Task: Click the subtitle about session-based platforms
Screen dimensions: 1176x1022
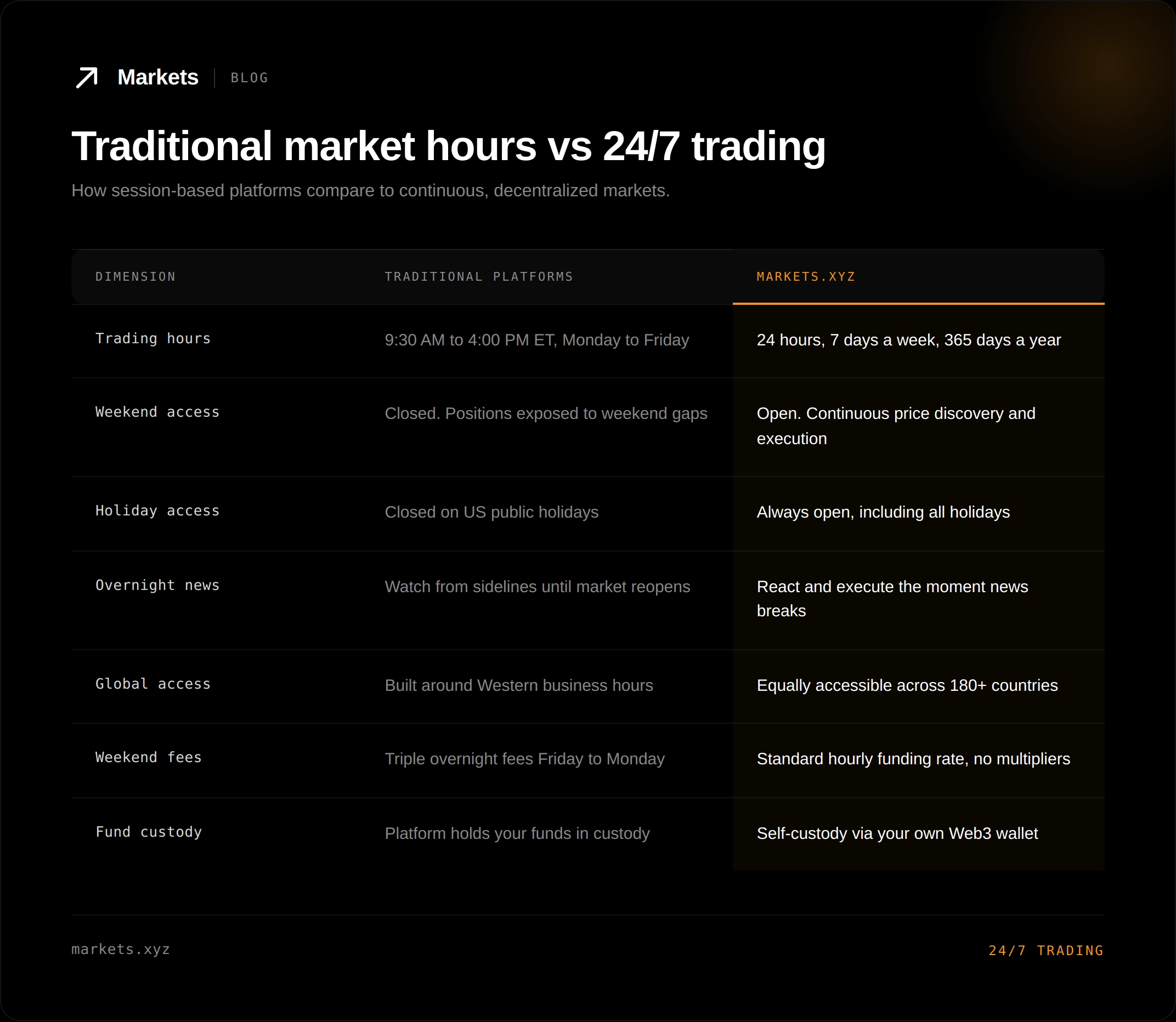Action: click(x=370, y=190)
